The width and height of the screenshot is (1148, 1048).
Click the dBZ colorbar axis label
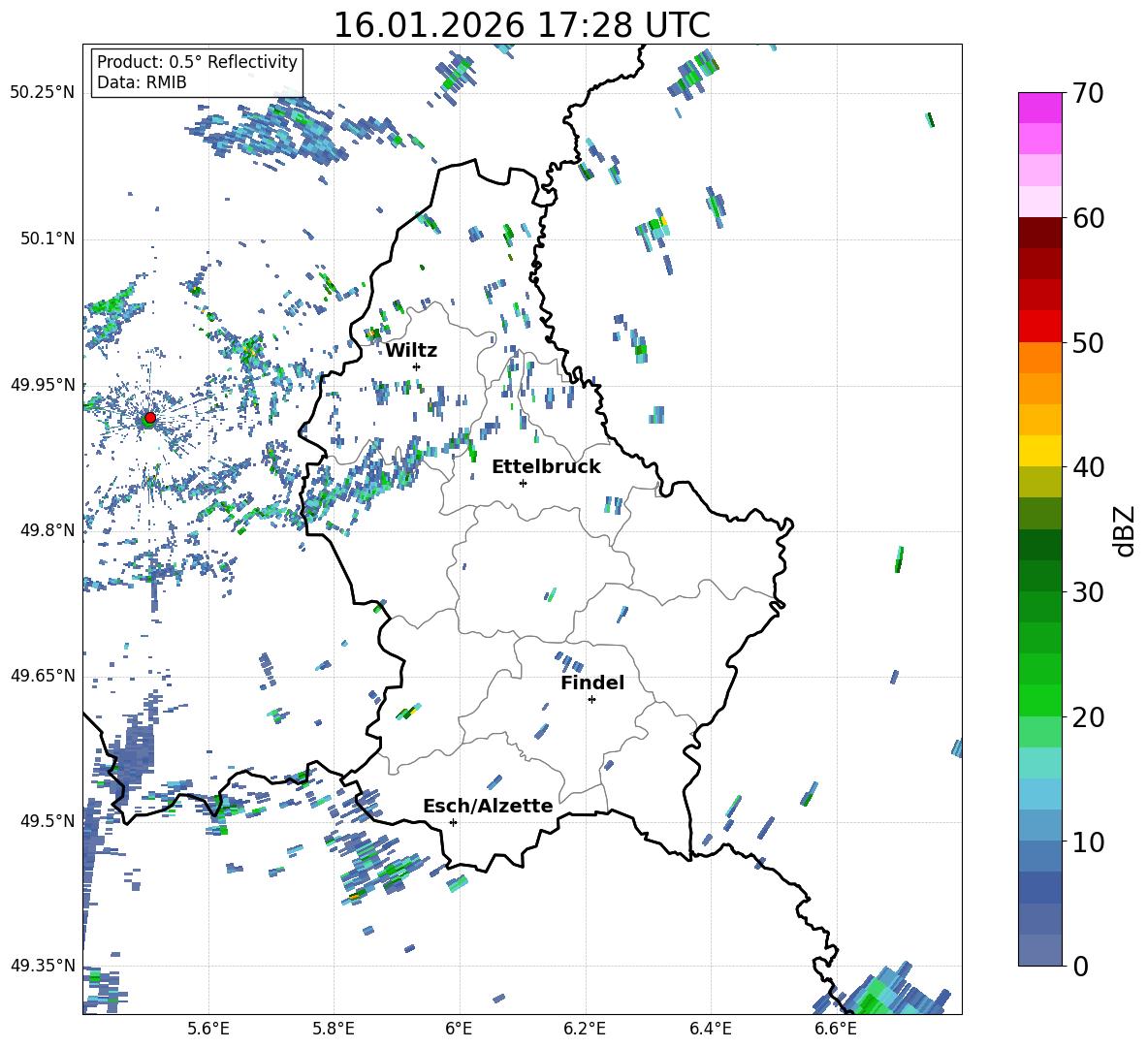coord(1125,530)
